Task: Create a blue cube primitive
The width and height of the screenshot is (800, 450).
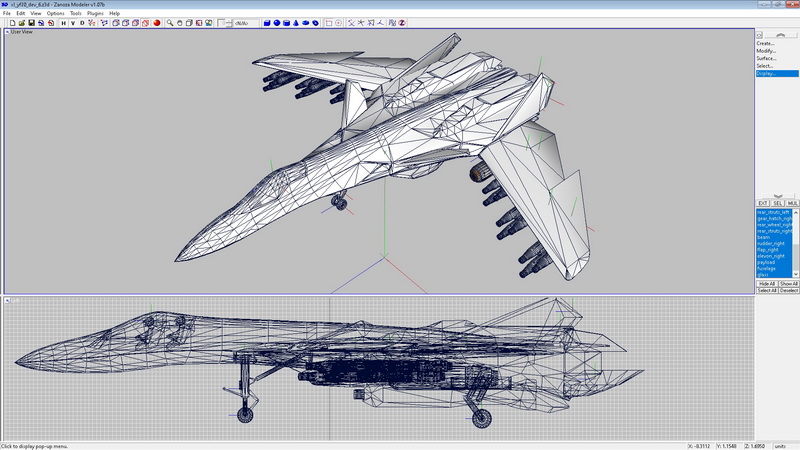Action: pos(267,23)
